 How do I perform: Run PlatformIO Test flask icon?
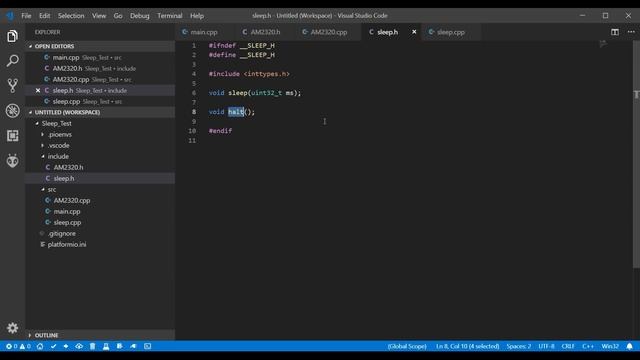click(x=106, y=346)
